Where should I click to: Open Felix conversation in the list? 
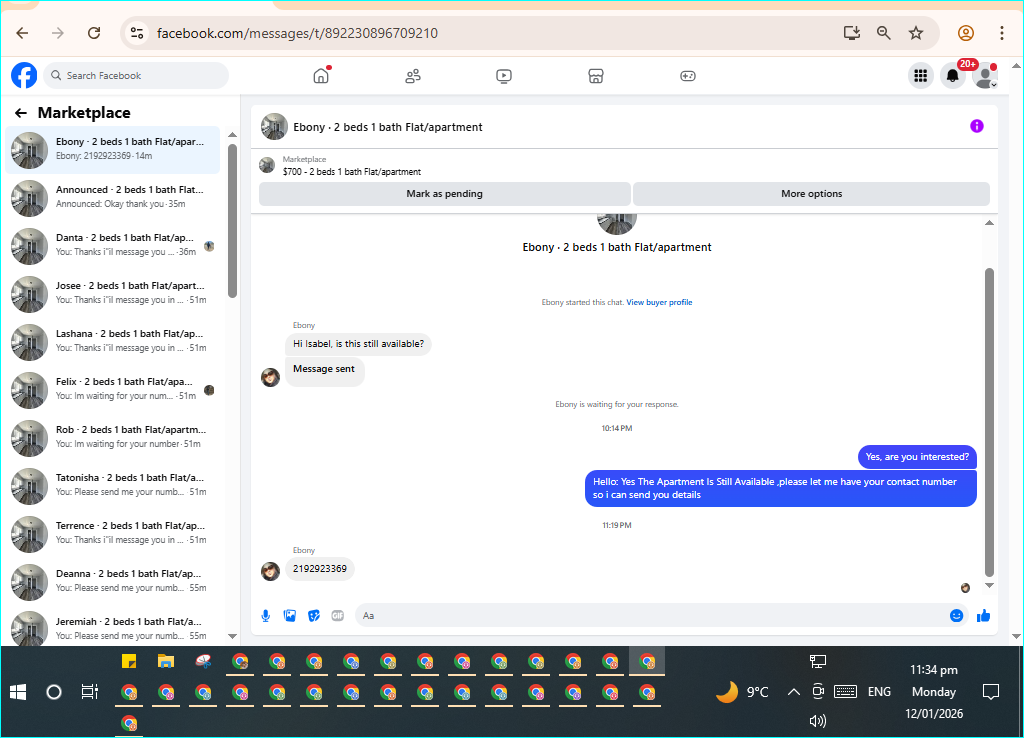click(112, 389)
